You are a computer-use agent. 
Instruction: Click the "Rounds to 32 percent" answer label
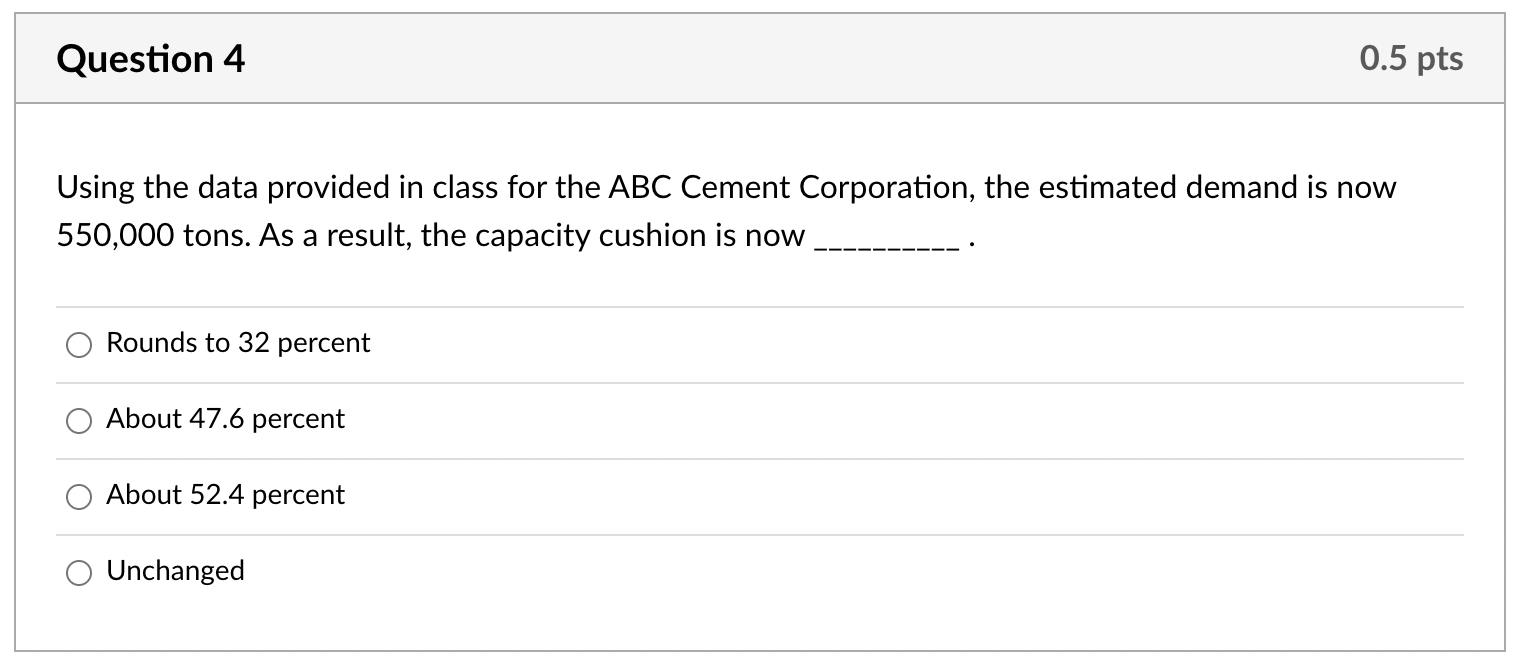[x=238, y=343]
